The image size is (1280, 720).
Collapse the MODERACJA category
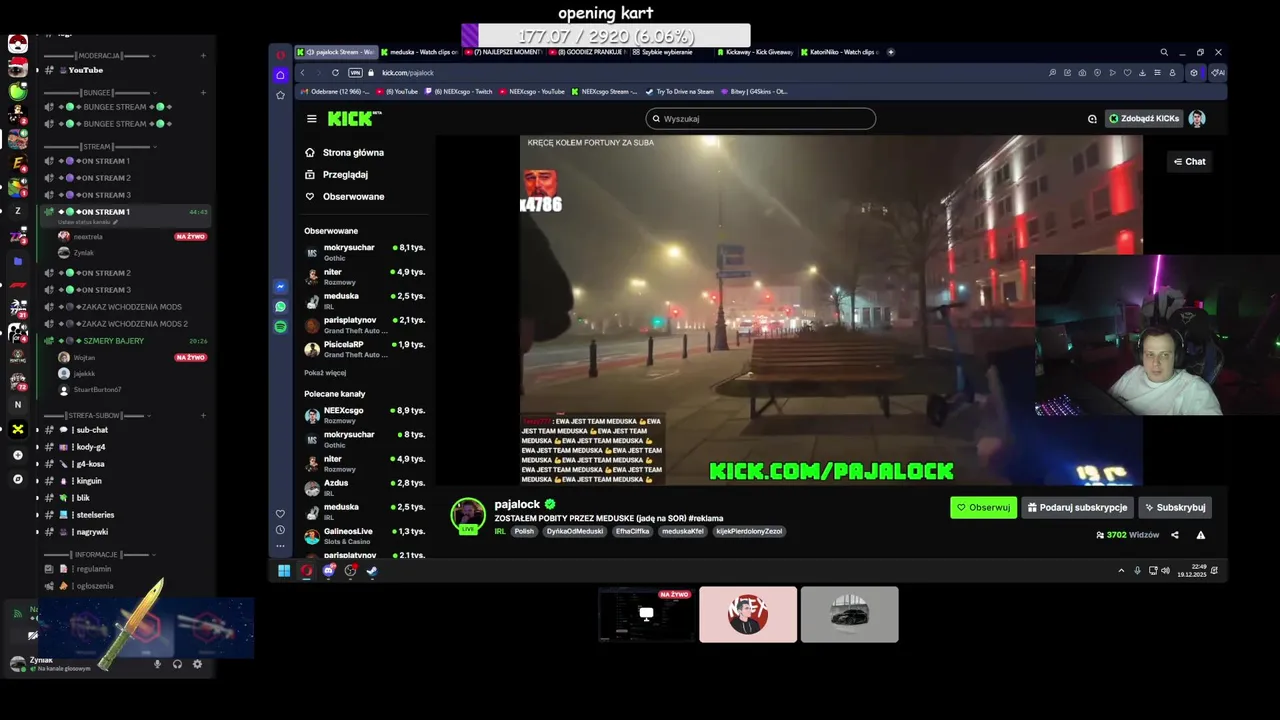[x=100, y=56]
